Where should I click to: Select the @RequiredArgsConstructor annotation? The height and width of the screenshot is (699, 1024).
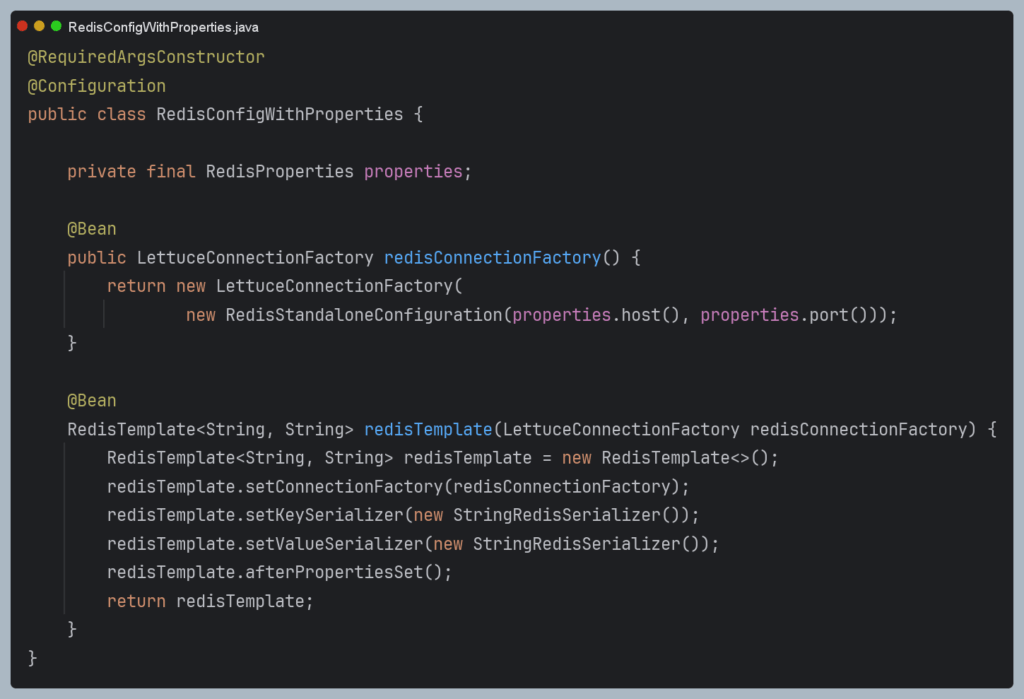146,57
